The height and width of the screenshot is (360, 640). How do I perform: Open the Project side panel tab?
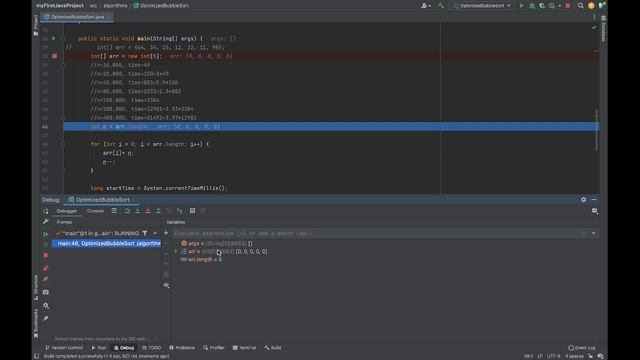[36, 24]
